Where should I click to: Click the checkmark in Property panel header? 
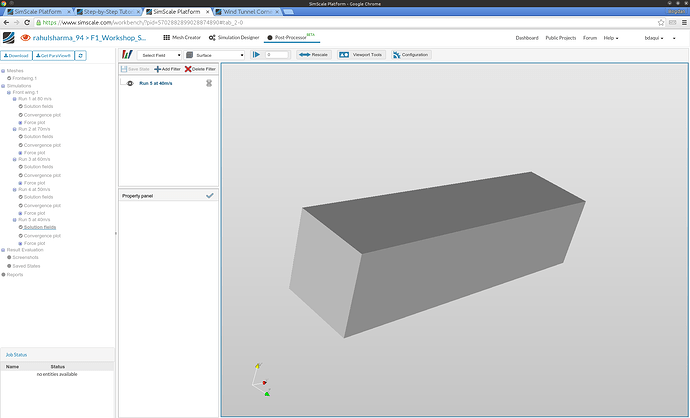click(x=209, y=196)
